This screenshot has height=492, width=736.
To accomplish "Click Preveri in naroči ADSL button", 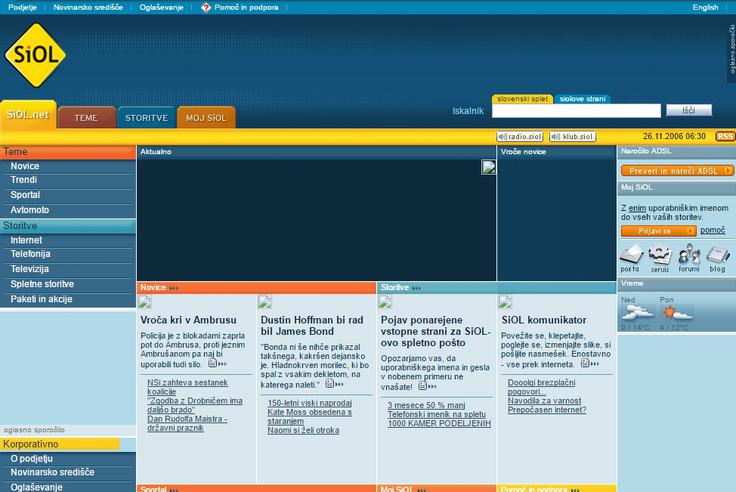I will [677, 171].
